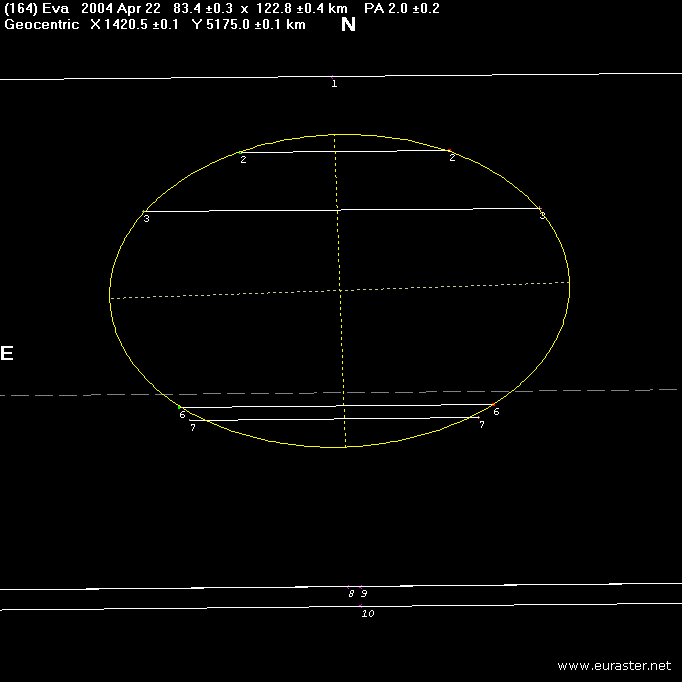Select the chord 10 label at bottom
This screenshot has width=682, height=682.
click(367, 613)
